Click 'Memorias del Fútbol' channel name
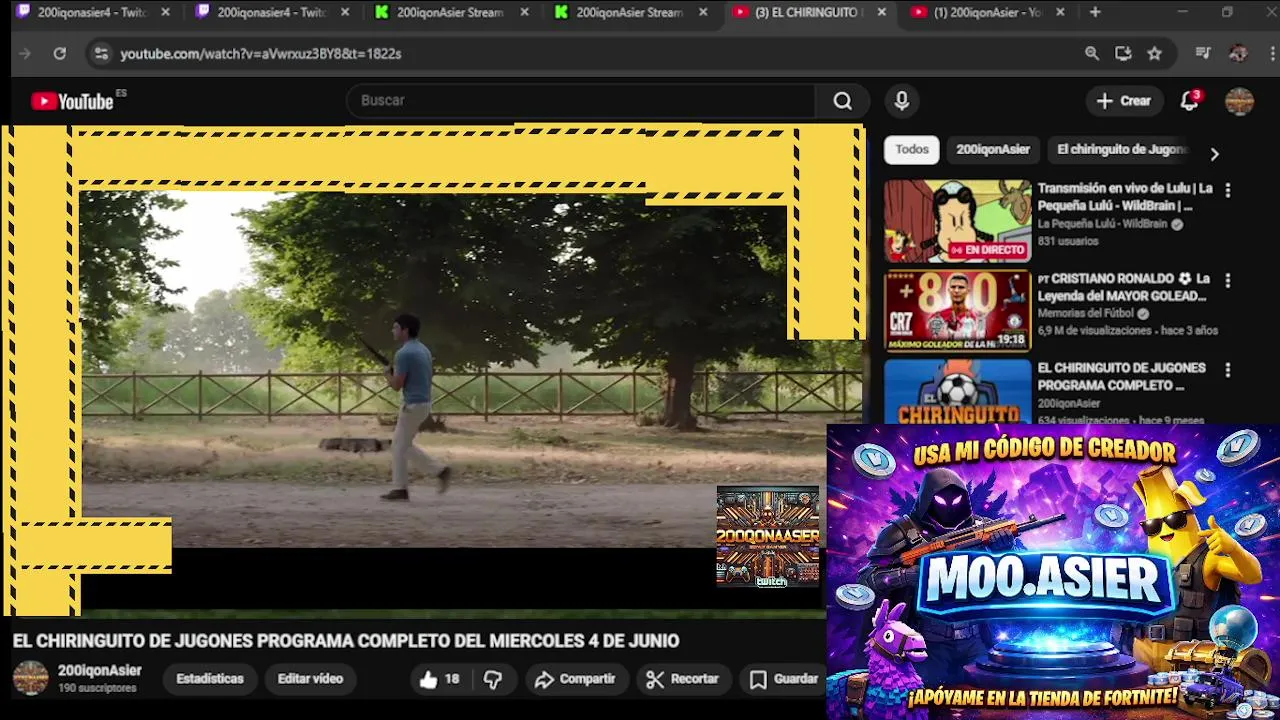1280x720 pixels. [1086, 313]
